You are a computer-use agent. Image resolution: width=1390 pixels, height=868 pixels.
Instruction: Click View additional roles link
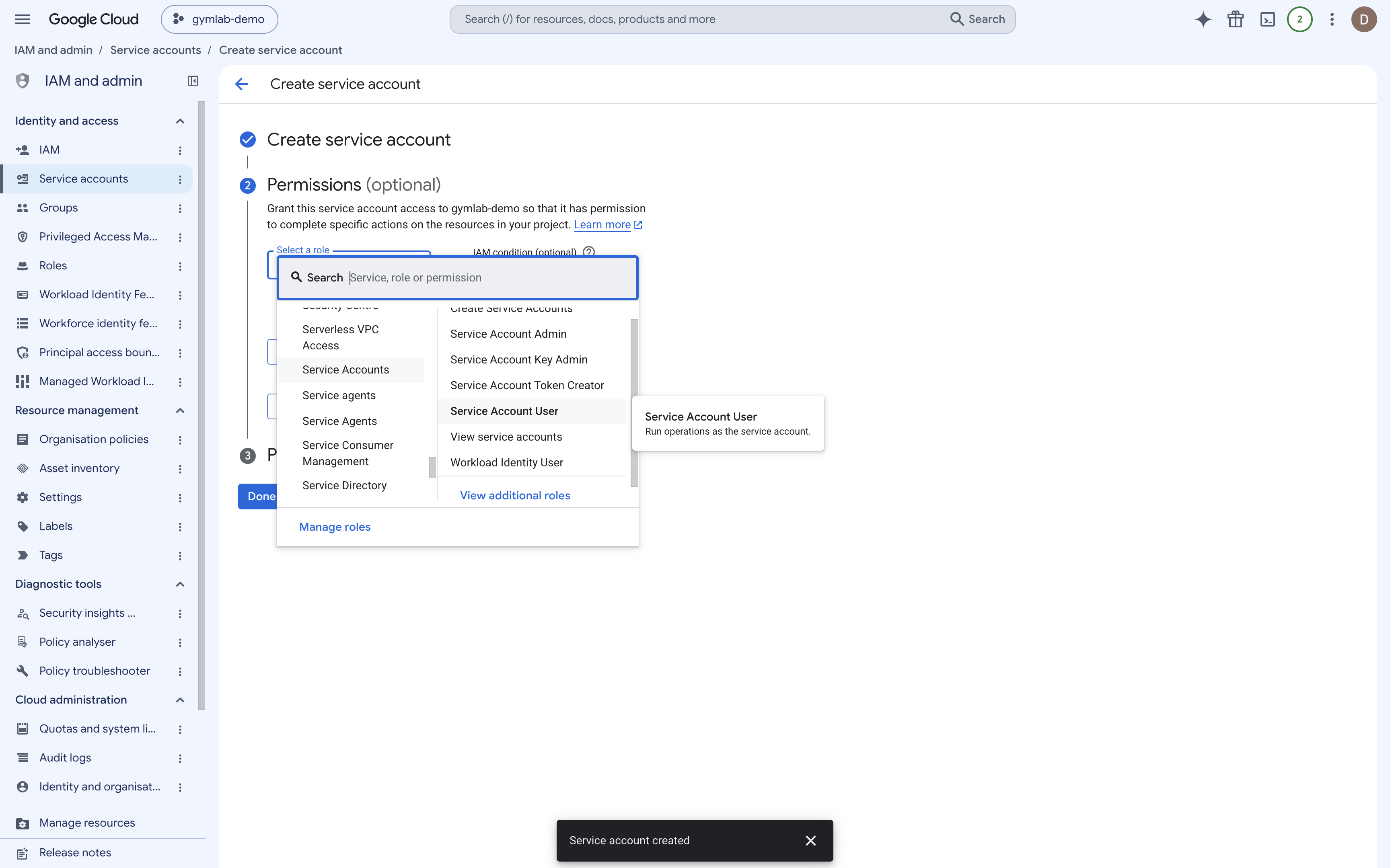pos(515,495)
